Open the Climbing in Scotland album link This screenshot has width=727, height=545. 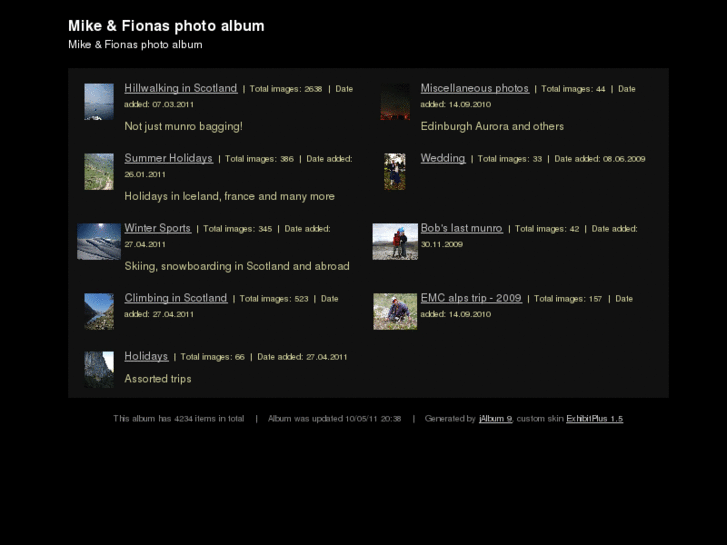tap(176, 298)
